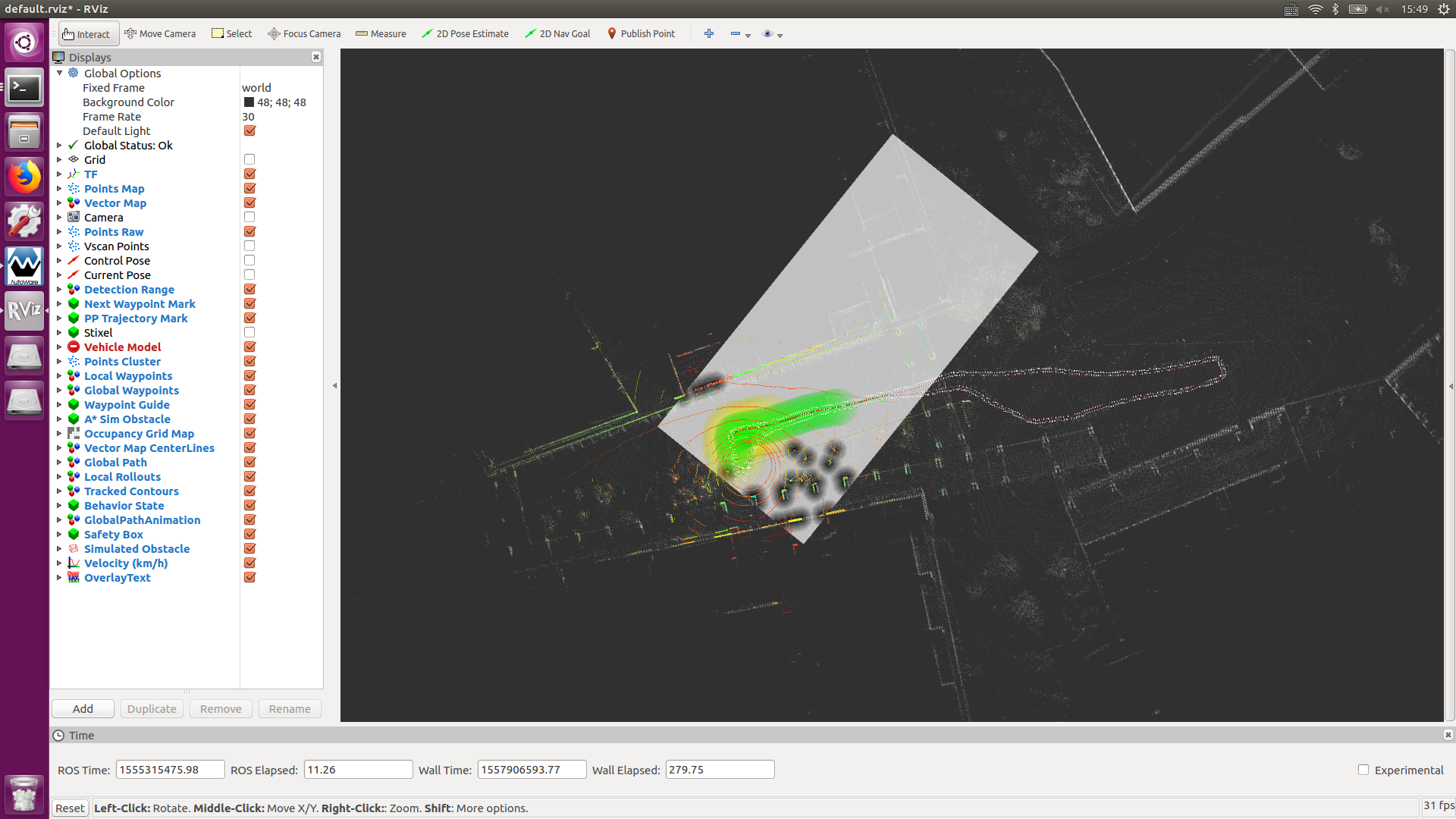This screenshot has height=819, width=1456.
Task: Expand the Vehicle Model tree item
Action: pyautogui.click(x=59, y=347)
